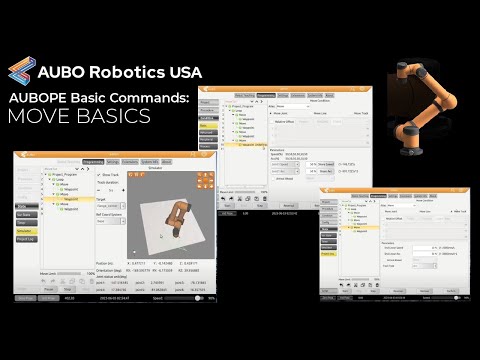The width and height of the screenshot is (480, 360).
Task: Click copy icon in the top-center window
Action: [248, 199]
